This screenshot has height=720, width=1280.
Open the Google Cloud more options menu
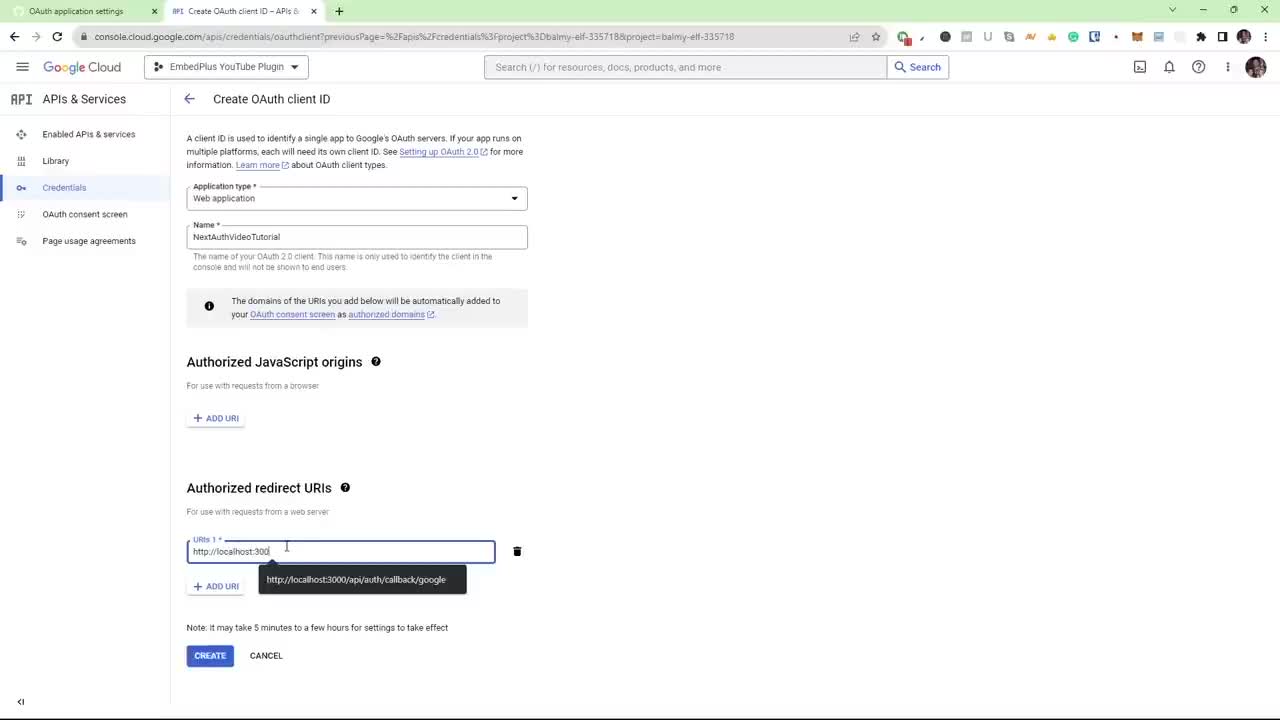coord(1228,67)
